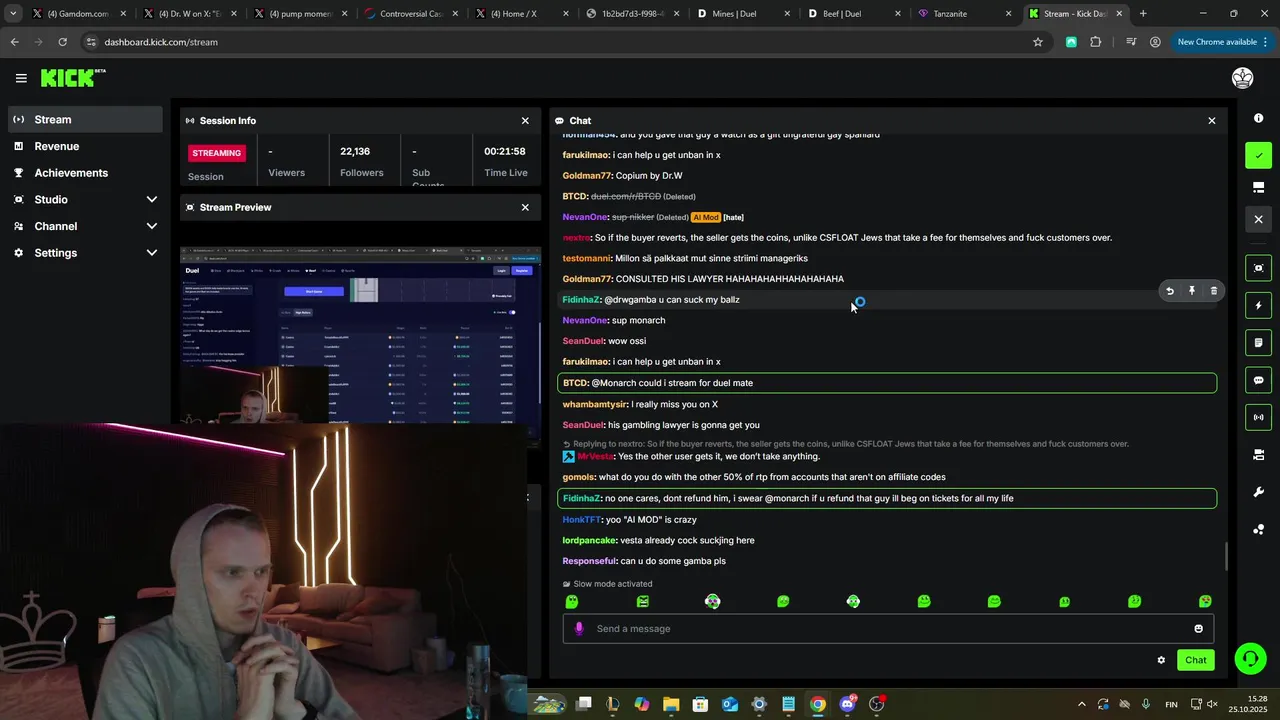Click the green Chat send button
The height and width of the screenshot is (720, 1280).
point(1196,660)
